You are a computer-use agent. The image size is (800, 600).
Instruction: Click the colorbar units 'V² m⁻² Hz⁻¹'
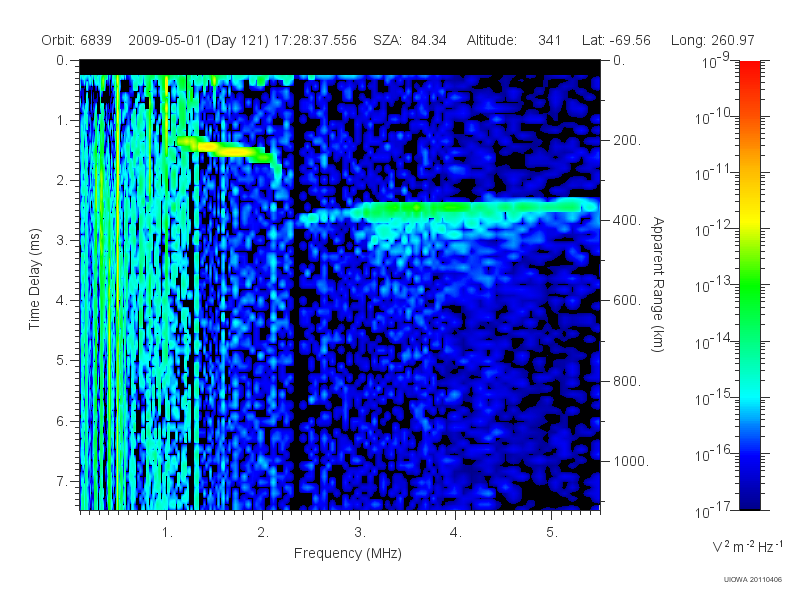(747, 546)
